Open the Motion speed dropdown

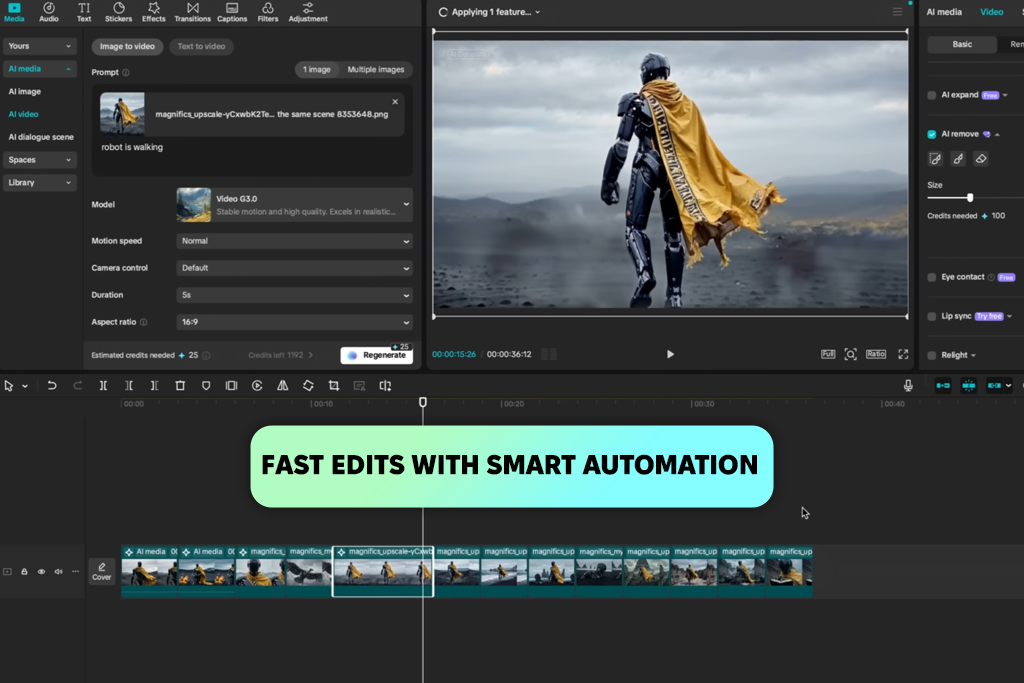point(294,241)
